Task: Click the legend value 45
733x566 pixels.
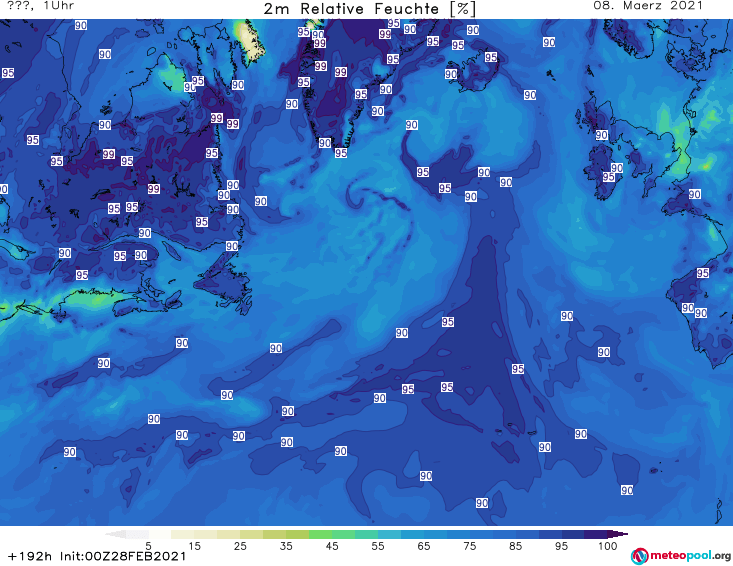Action: point(332,545)
